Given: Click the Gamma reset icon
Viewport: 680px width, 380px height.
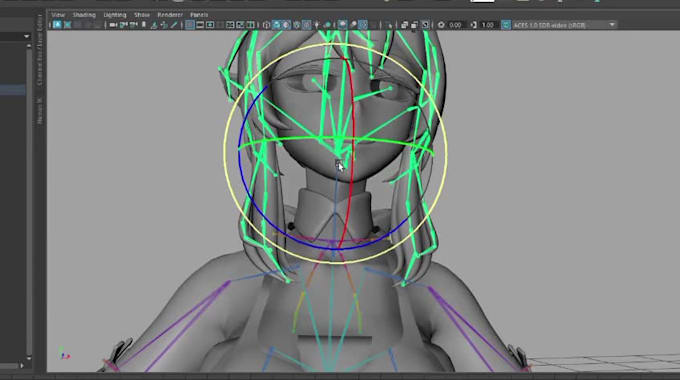Looking at the screenshot, I should [474, 25].
